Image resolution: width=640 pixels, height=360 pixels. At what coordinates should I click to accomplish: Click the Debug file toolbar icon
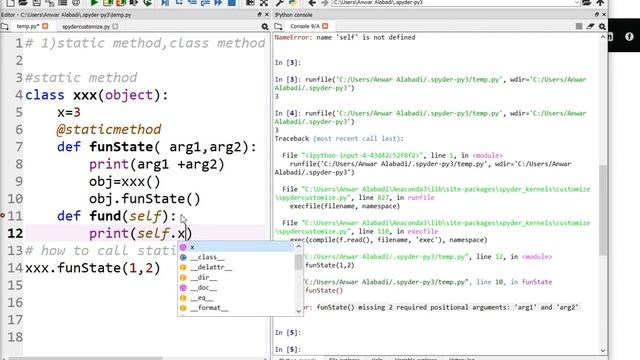pos(165,3)
